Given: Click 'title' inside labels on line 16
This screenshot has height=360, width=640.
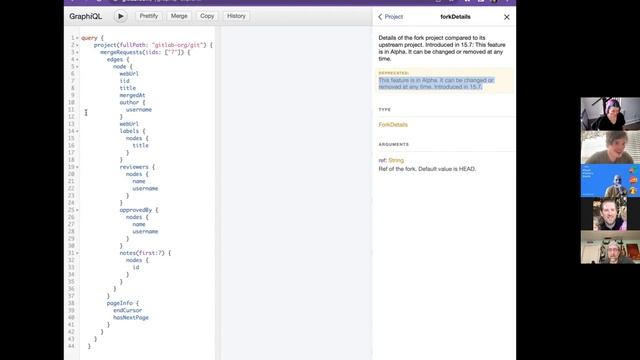Looking at the screenshot, I should (140, 145).
